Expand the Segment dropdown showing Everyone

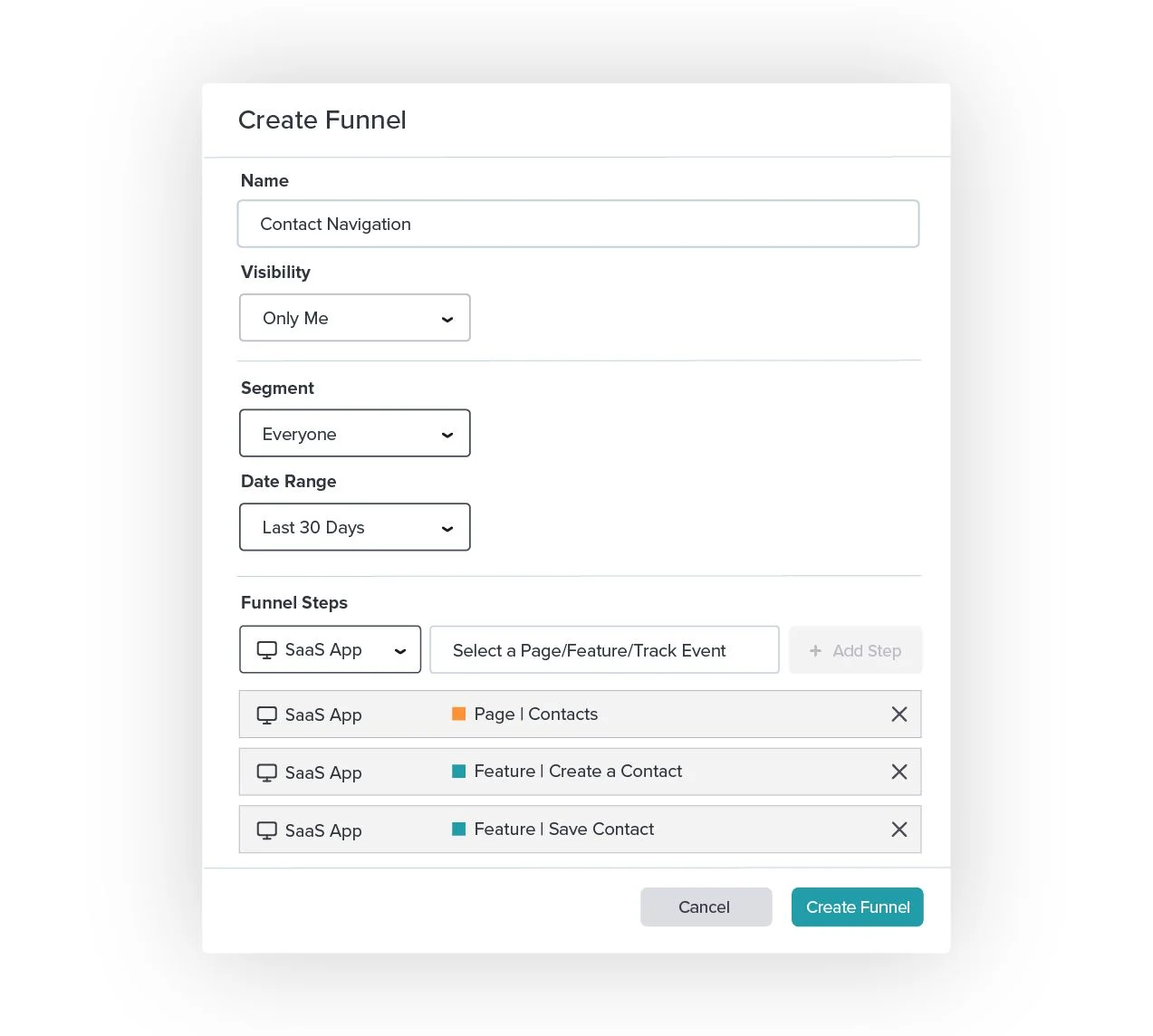click(354, 434)
